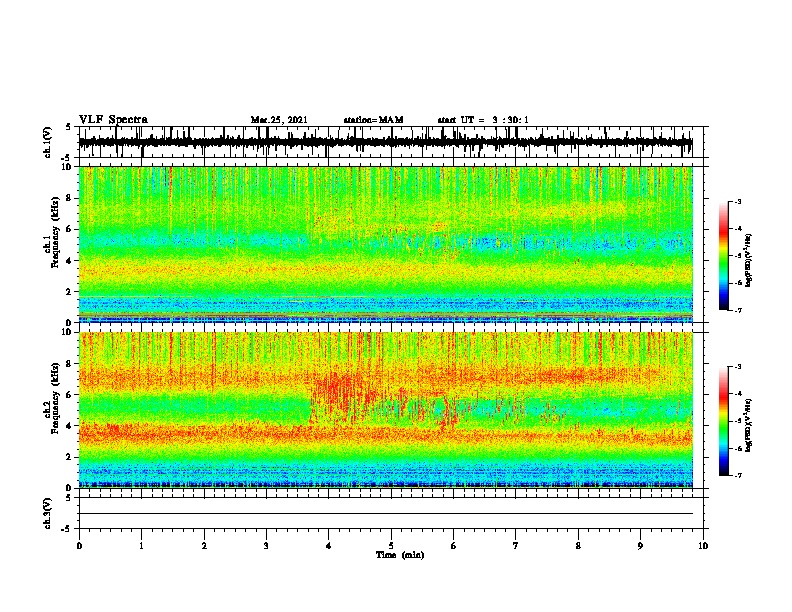Click the flat ch.3 voltage trace line
792x612 pixels.
pyautogui.click(x=385, y=514)
